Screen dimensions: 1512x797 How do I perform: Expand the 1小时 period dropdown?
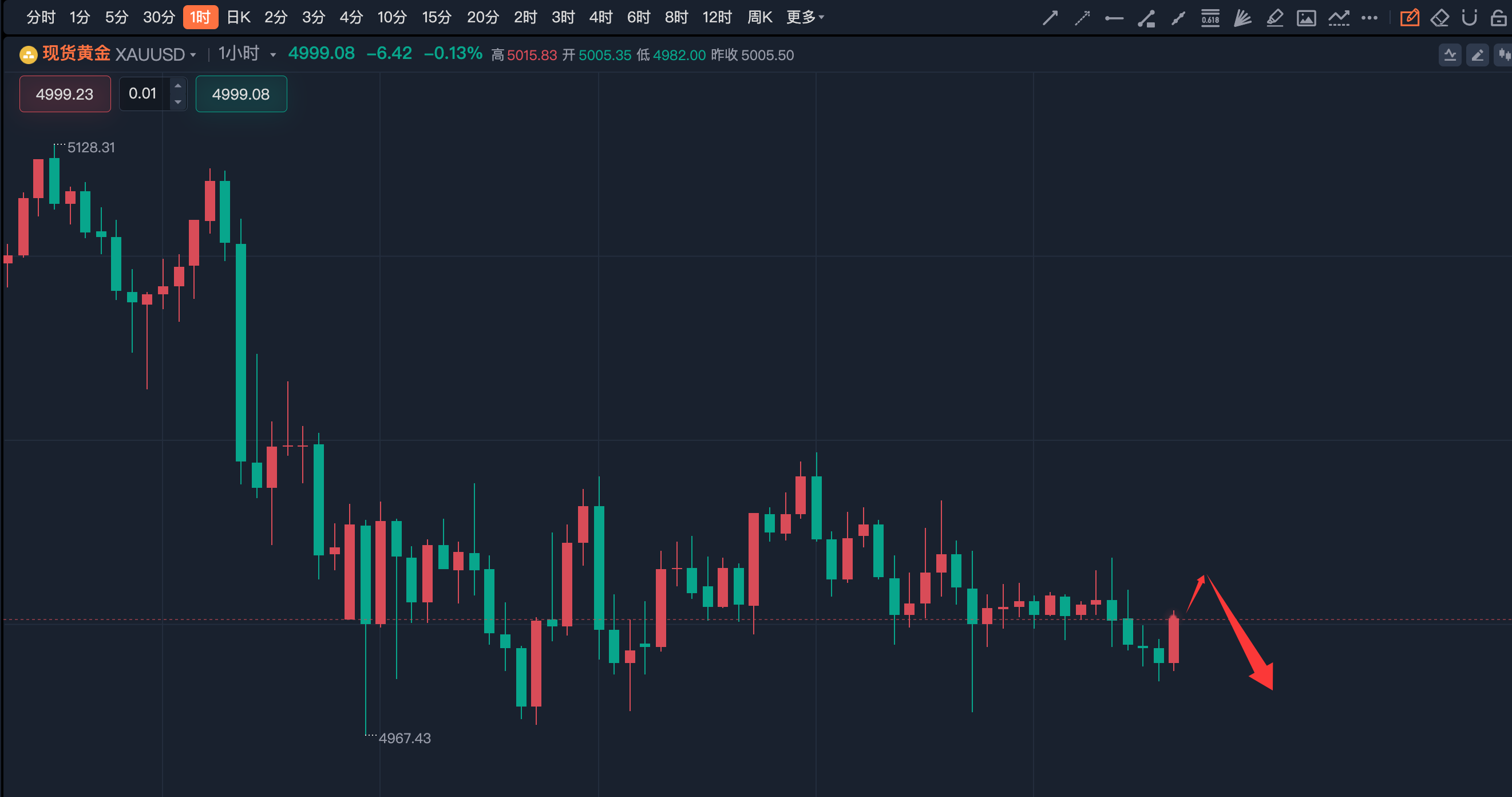[x=273, y=55]
